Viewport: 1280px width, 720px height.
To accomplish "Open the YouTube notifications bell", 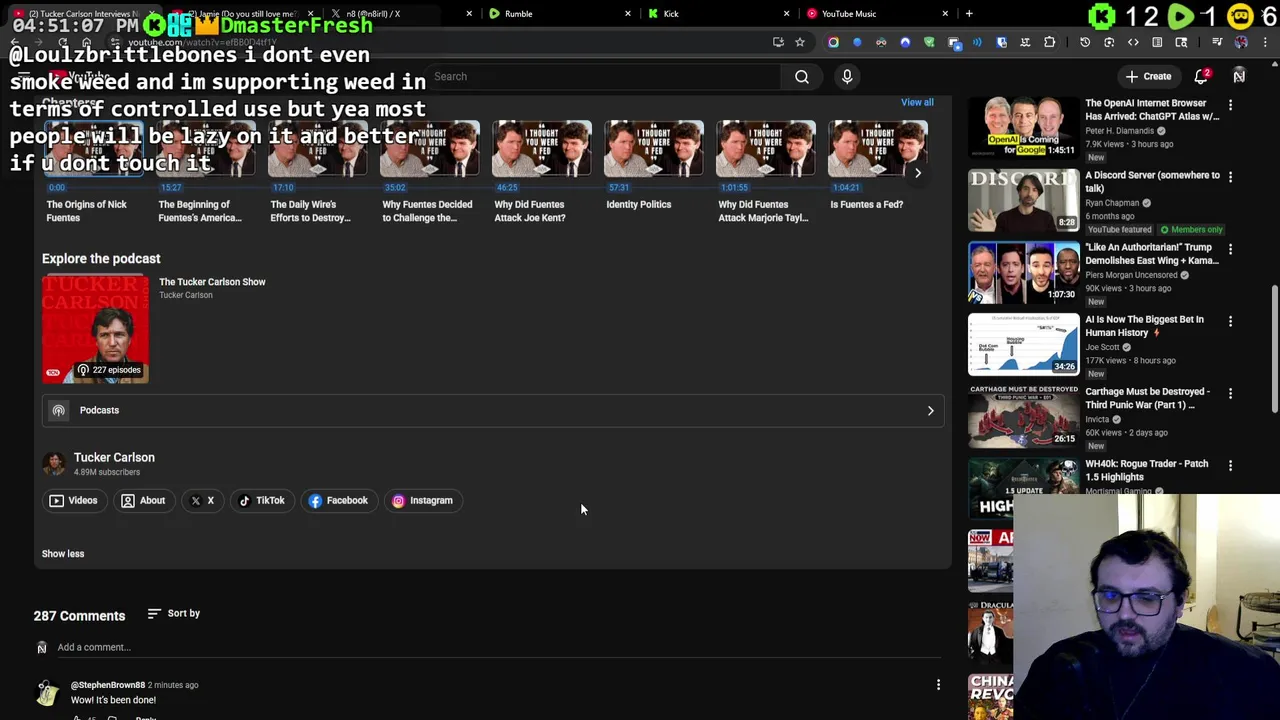I will (1202, 77).
